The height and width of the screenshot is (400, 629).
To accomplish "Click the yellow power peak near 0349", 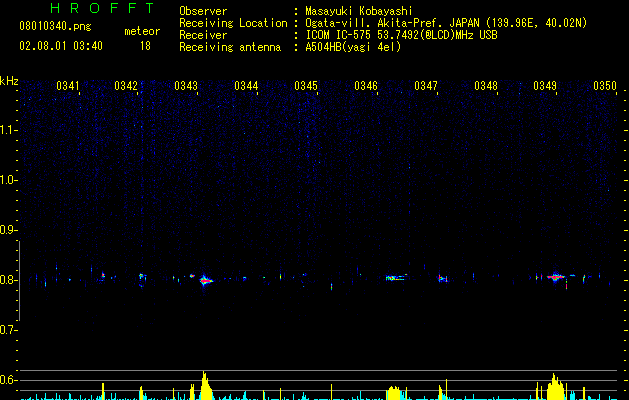I will [555, 386].
